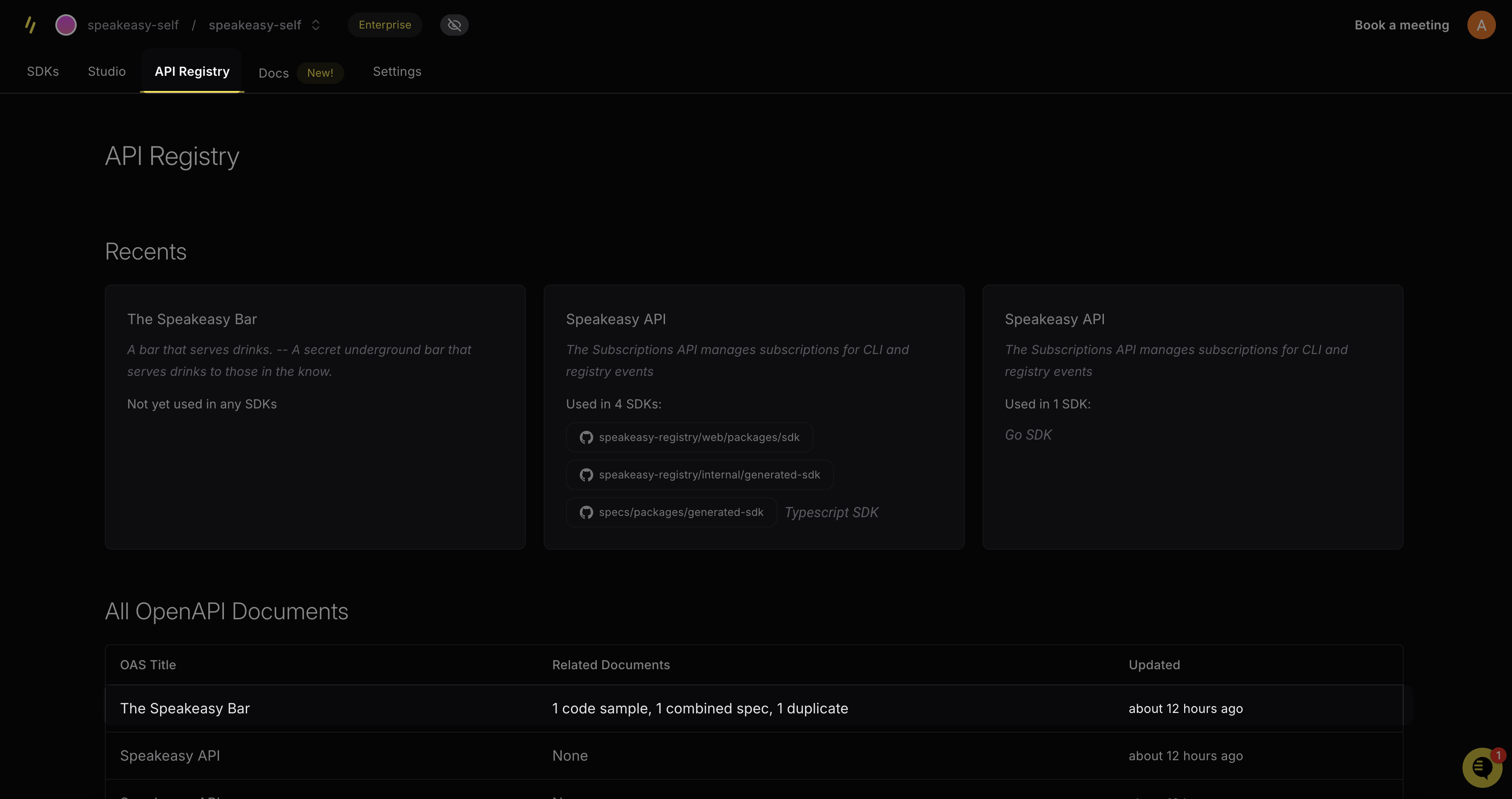Click the Updated column header
Image resolution: width=1512 pixels, height=799 pixels.
point(1154,665)
